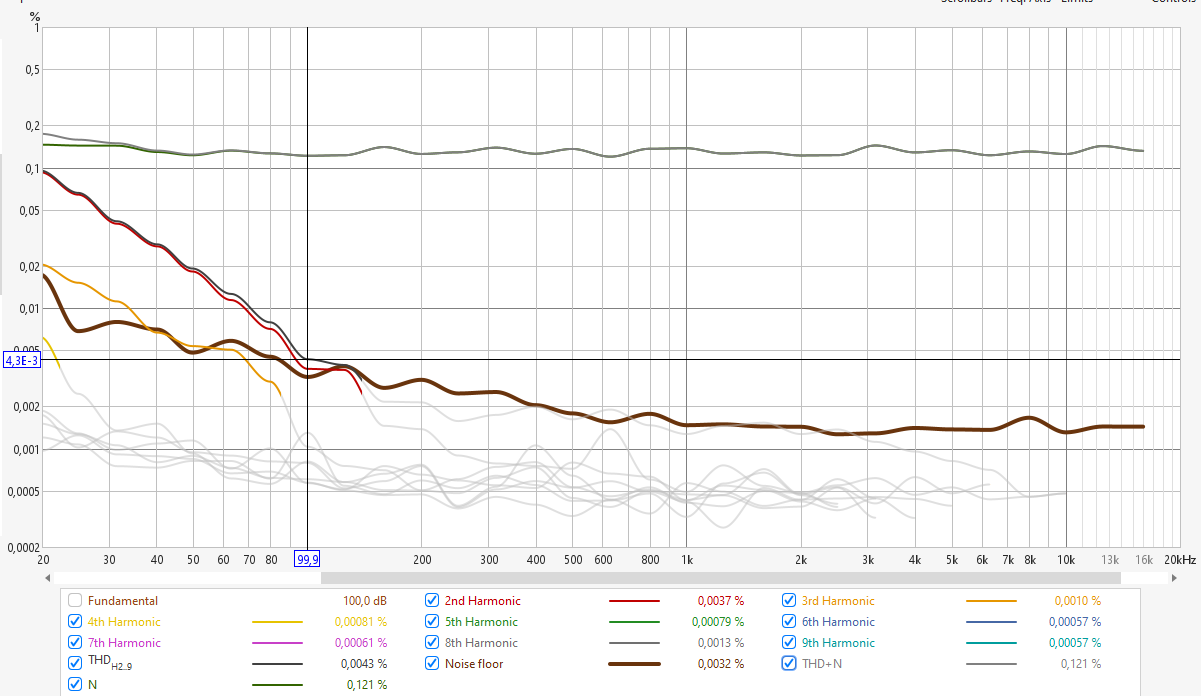
Task: Click the 7th Harmonic magenta line swatch
Action: pos(277,643)
